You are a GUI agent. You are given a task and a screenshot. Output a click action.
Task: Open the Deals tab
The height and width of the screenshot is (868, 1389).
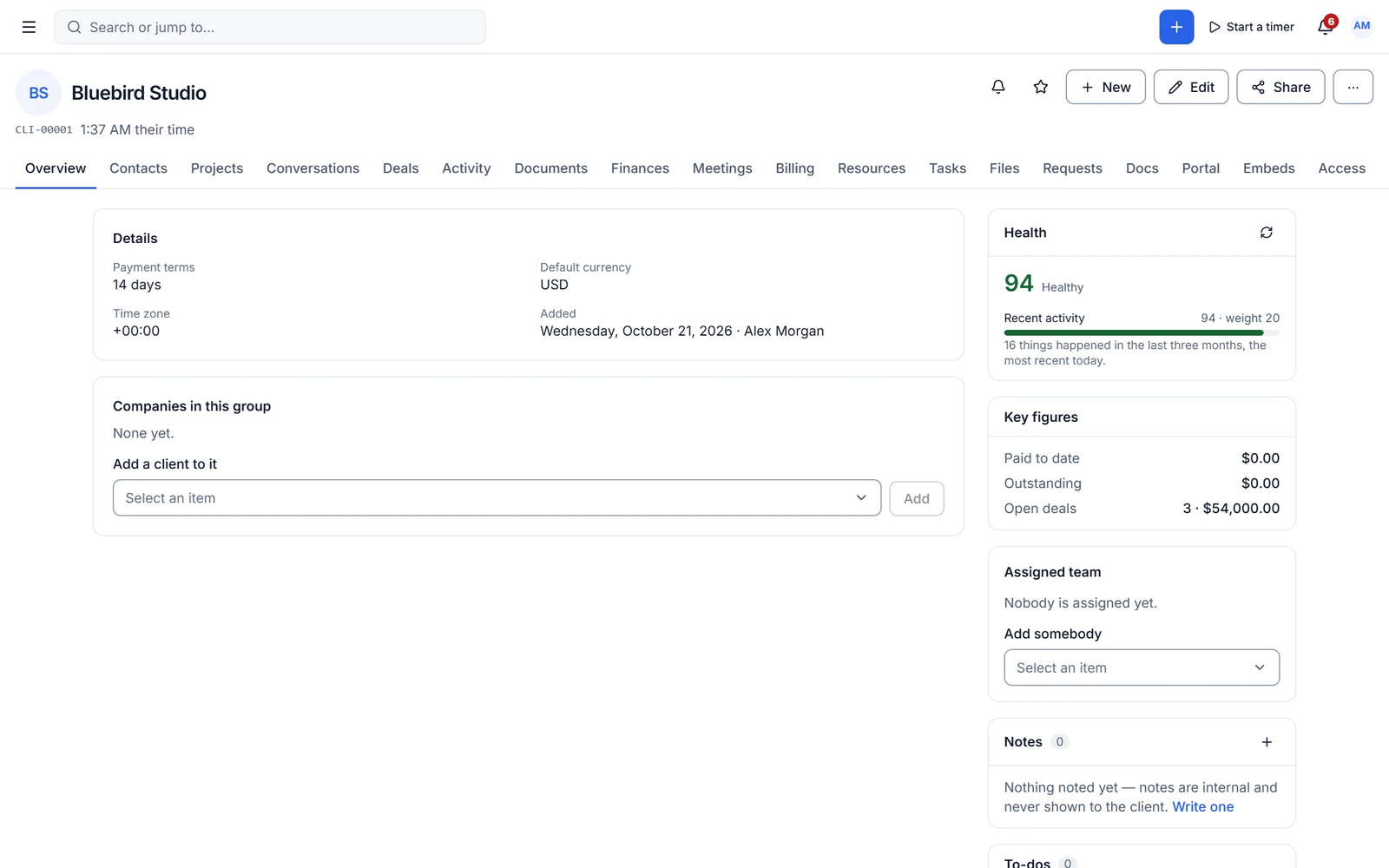401,168
